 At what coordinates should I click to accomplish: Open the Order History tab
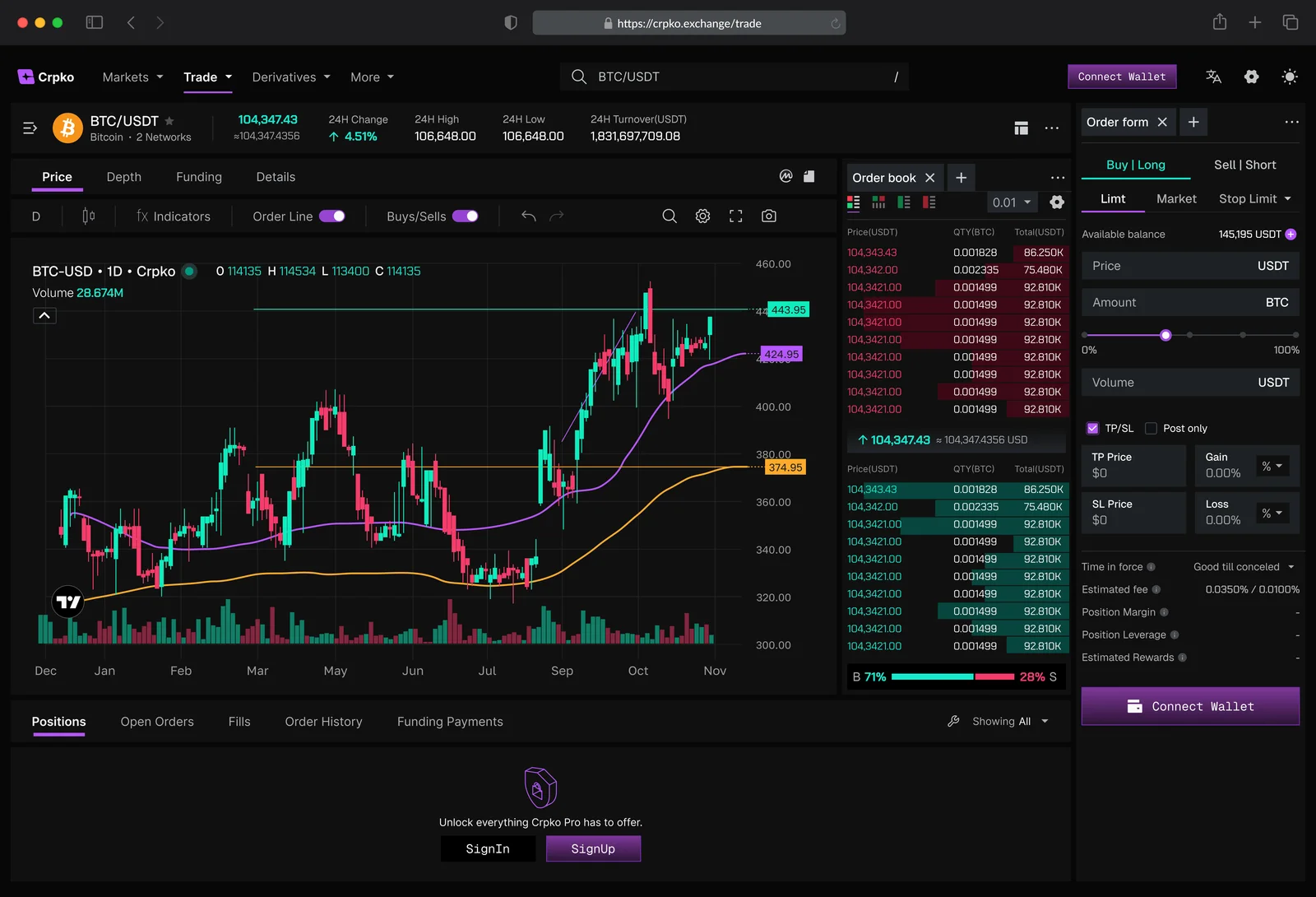click(x=323, y=721)
